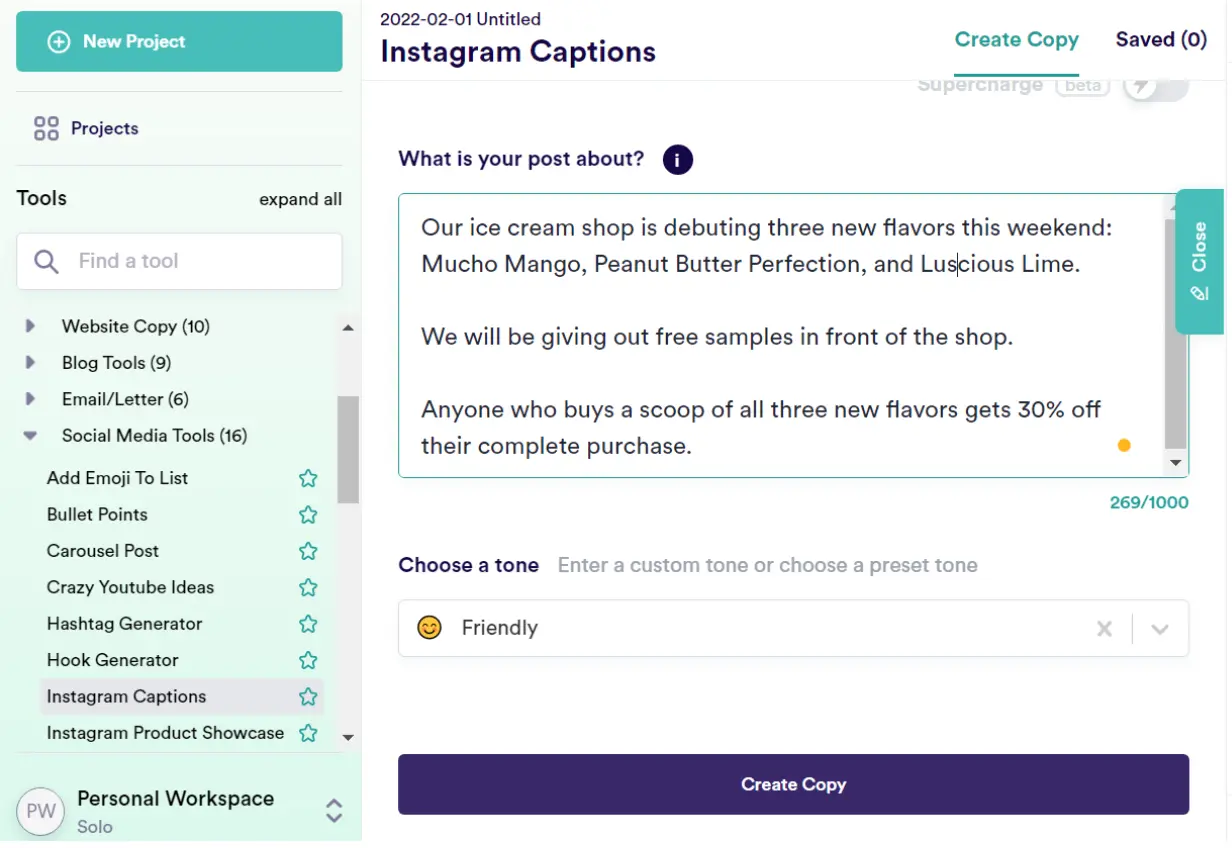
Task: Favorite the Carousel Post tool
Action: (x=308, y=552)
